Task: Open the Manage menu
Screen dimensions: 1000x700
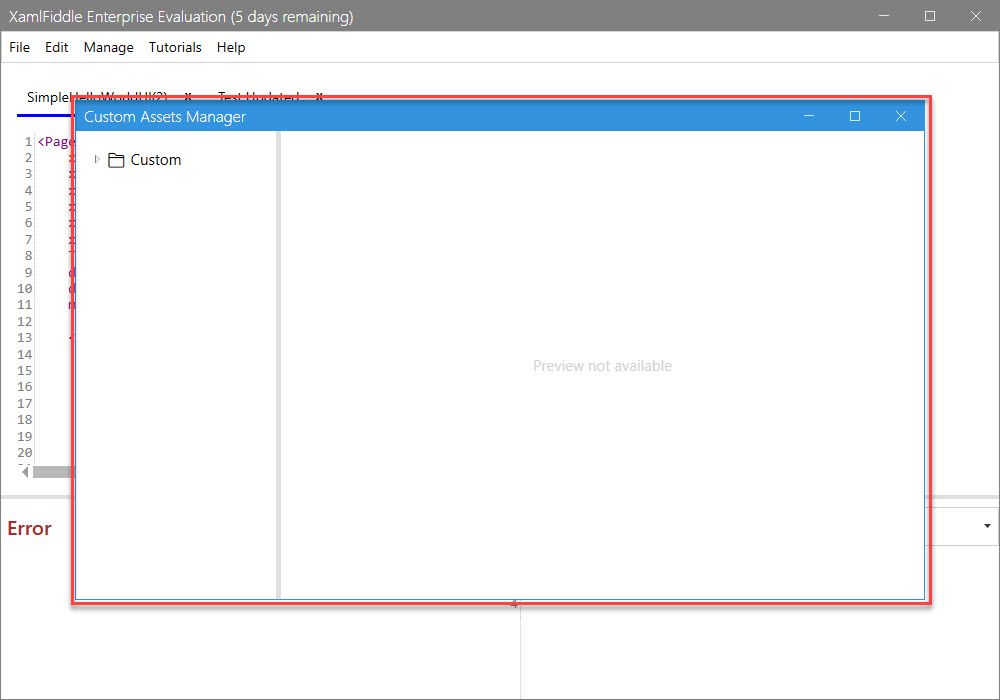Action: point(108,47)
